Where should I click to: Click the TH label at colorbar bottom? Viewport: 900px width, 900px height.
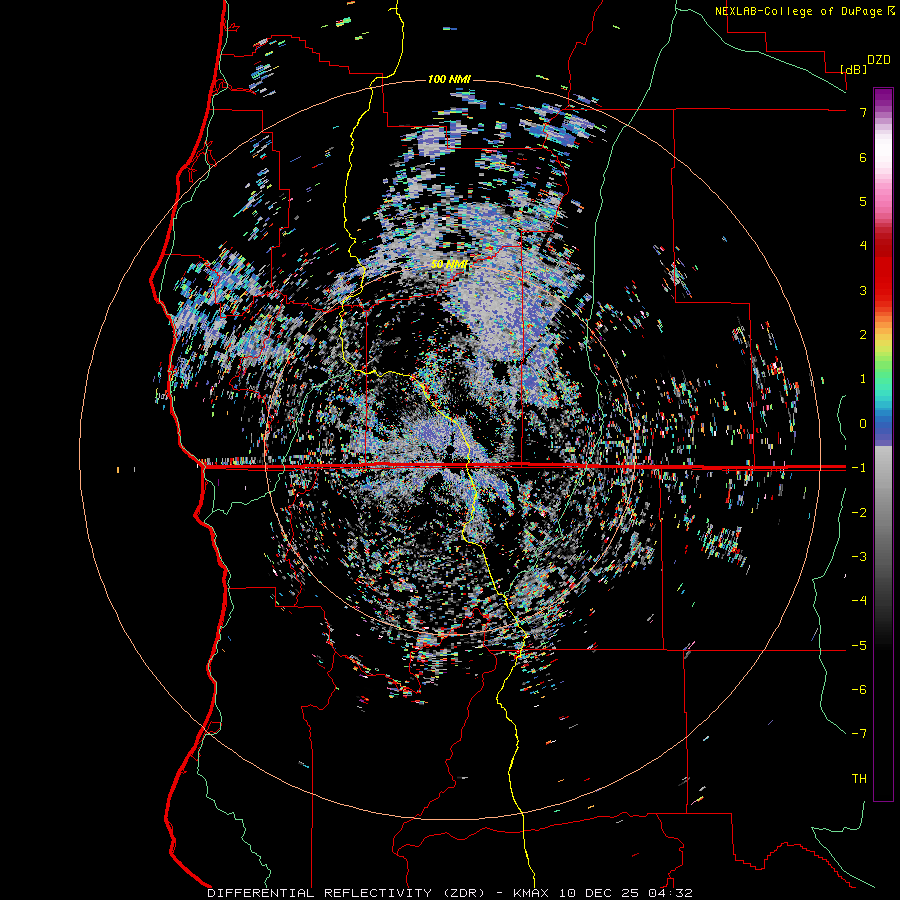[859, 779]
